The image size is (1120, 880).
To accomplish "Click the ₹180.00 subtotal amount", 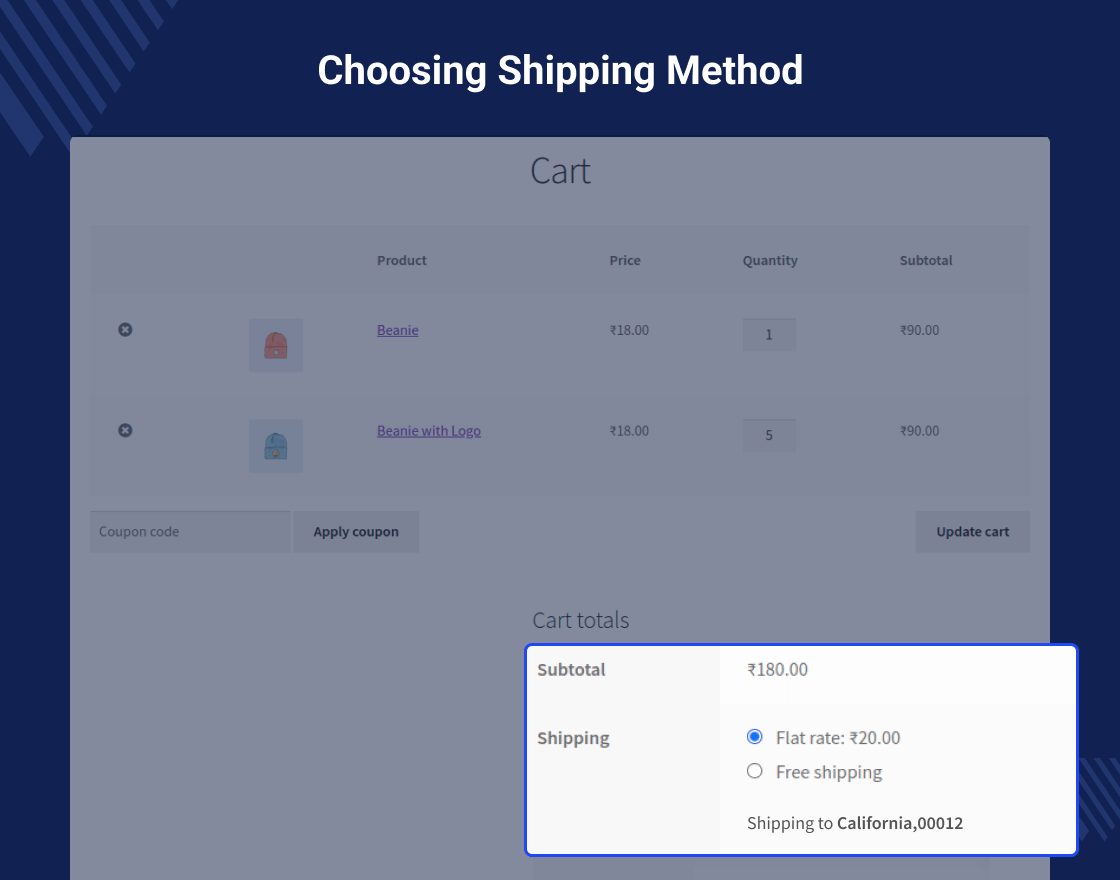I will point(777,669).
